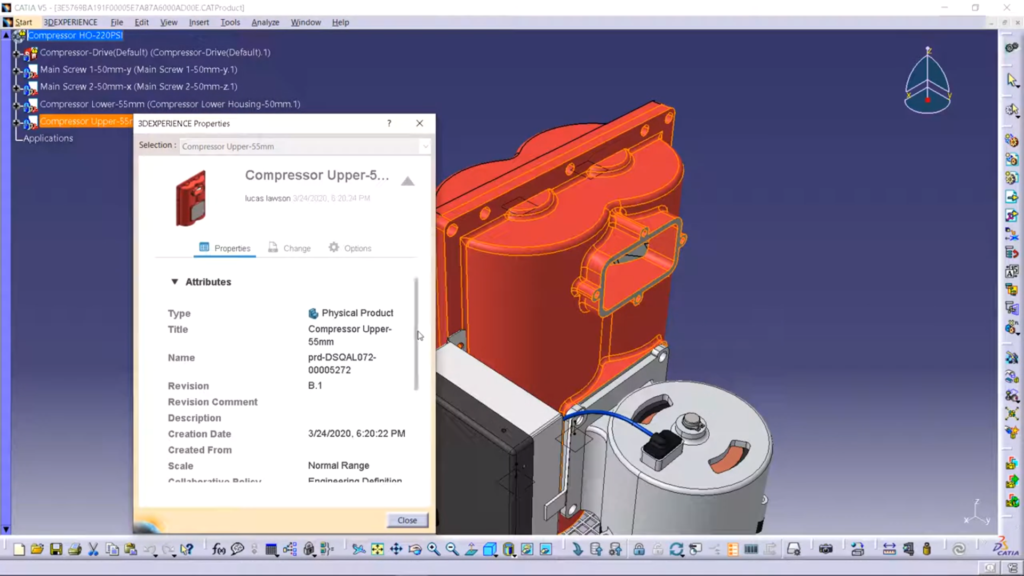The width and height of the screenshot is (1024, 576).
Task: Switch to the Options tab
Action: point(350,248)
